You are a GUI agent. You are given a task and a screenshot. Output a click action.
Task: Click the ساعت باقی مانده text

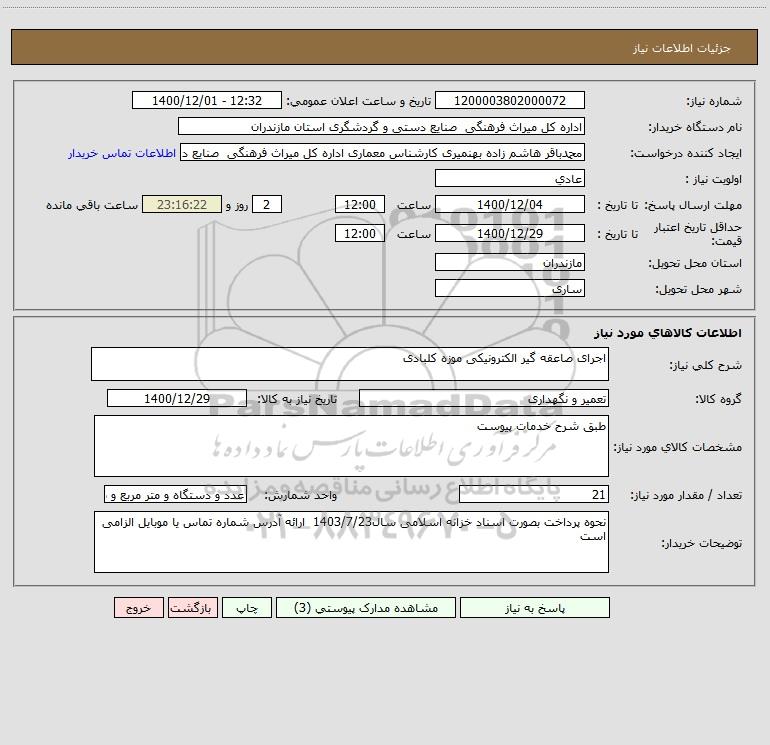(x=92, y=205)
